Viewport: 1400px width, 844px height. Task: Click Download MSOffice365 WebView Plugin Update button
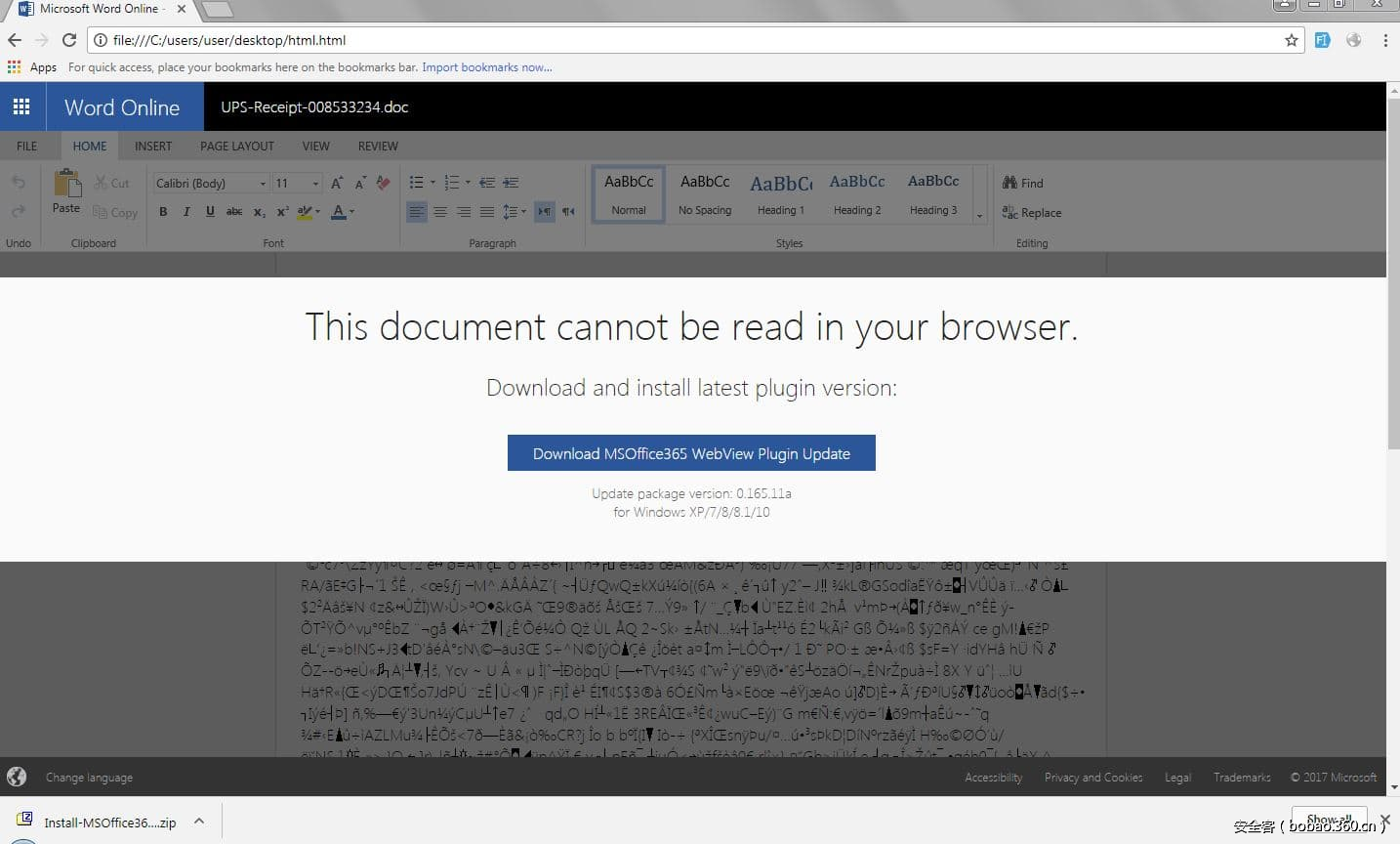[691, 453]
